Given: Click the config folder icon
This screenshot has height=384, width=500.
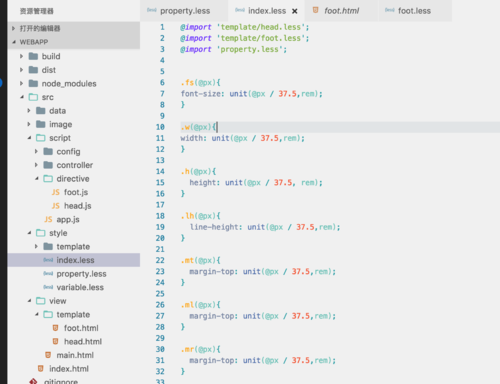Looking at the screenshot, I should pyautogui.click(x=48, y=151).
